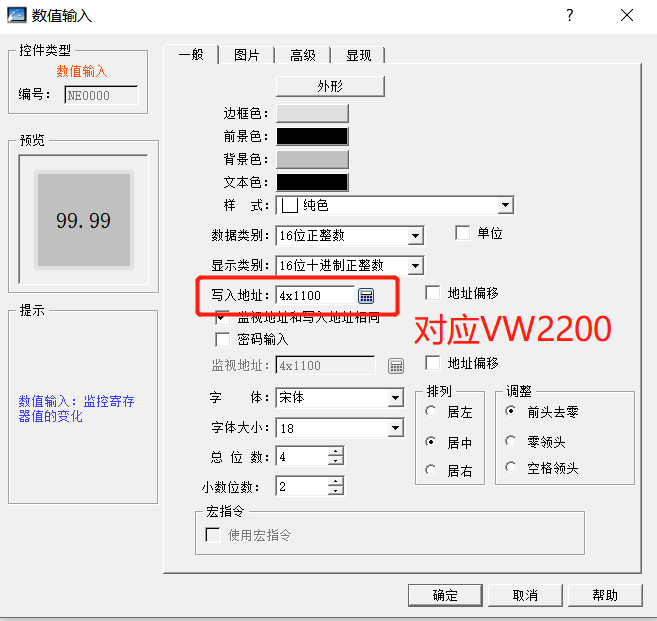Open the 显示类别 dropdown
Image resolution: width=657 pixels, height=621 pixels.
(x=415, y=266)
